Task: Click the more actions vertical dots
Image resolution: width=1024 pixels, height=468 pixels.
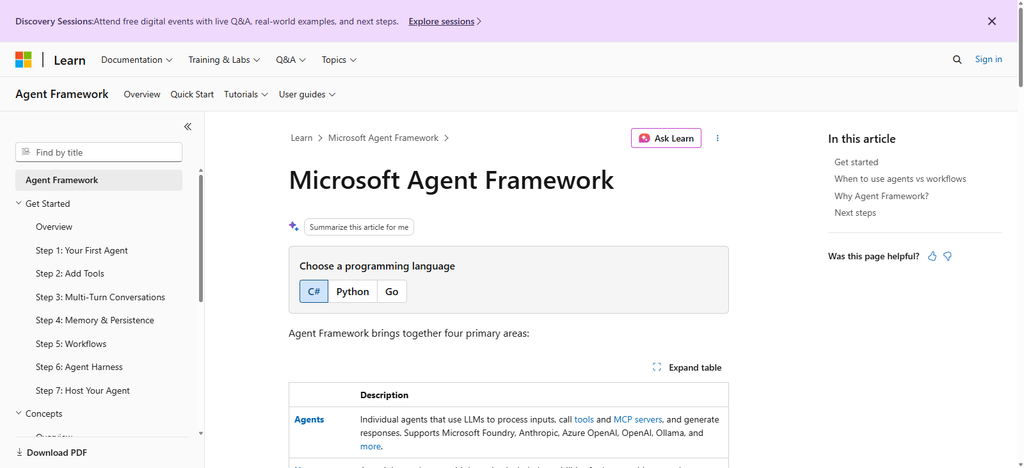Action: [x=717, y=138]
